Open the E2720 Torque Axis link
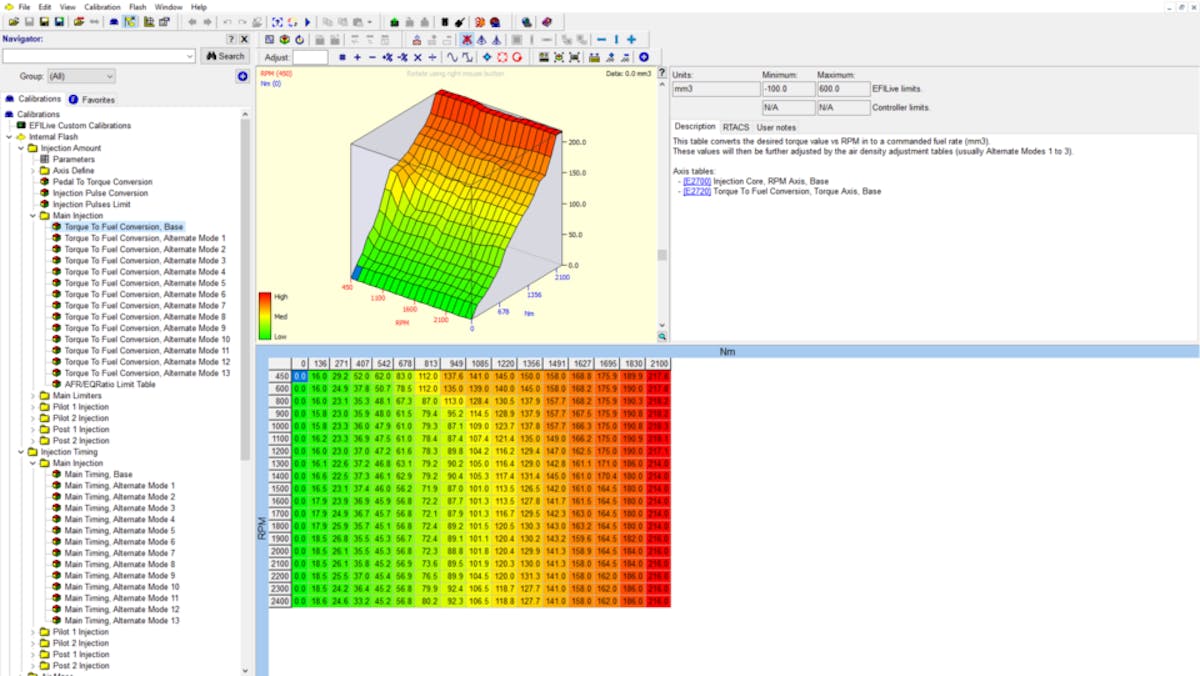Viewport: 1200px width, 676px height. click(697, 191)
